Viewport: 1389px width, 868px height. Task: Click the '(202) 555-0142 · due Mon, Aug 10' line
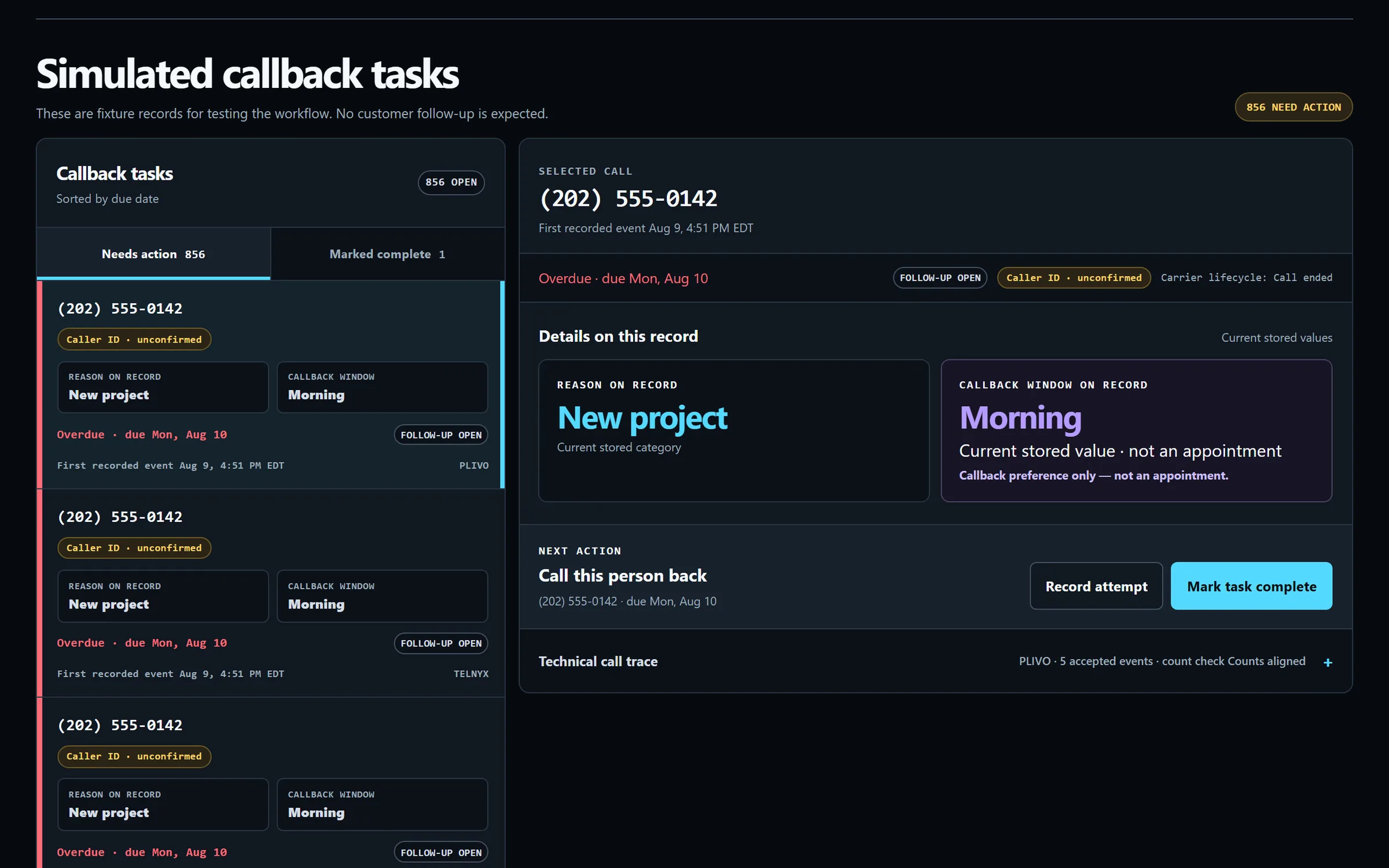pyautogui.click(x=627, y=601)
